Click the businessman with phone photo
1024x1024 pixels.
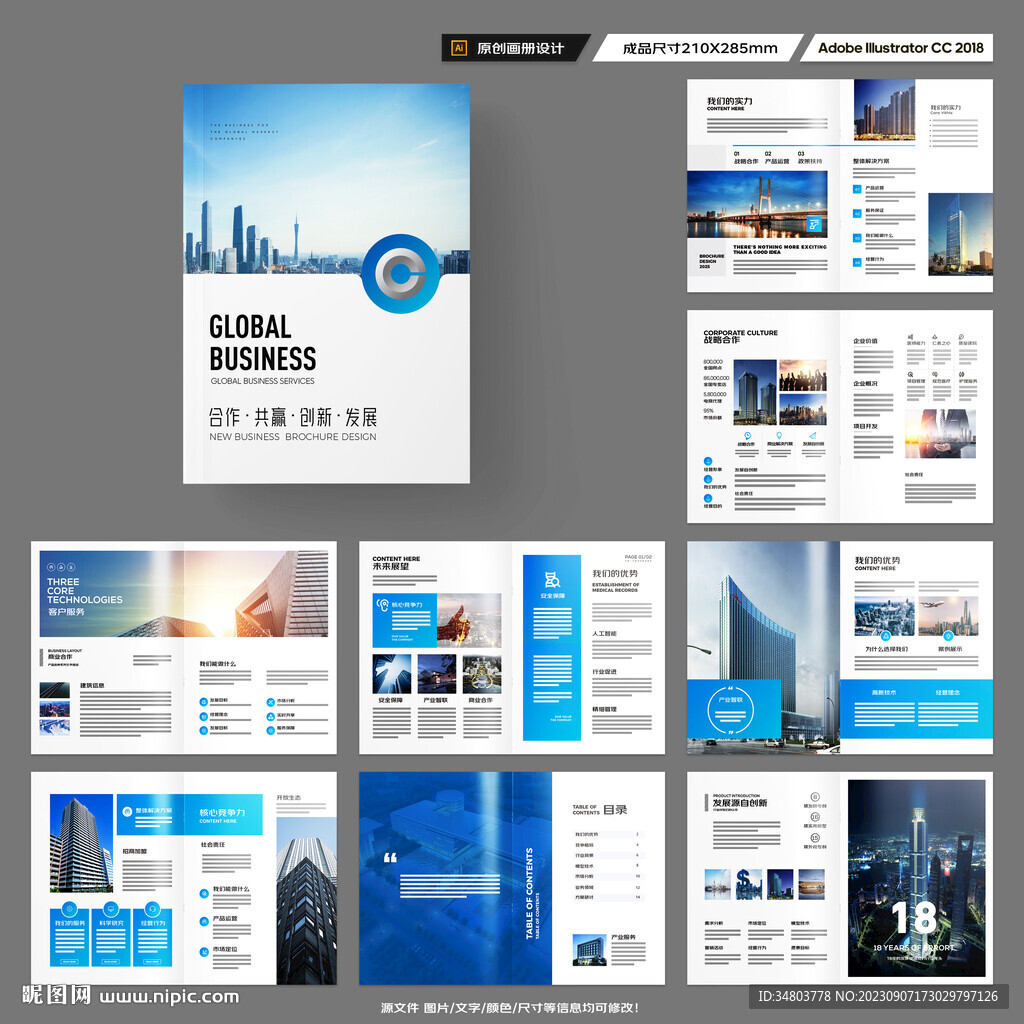pyautogui.click(x=940, y=434)
